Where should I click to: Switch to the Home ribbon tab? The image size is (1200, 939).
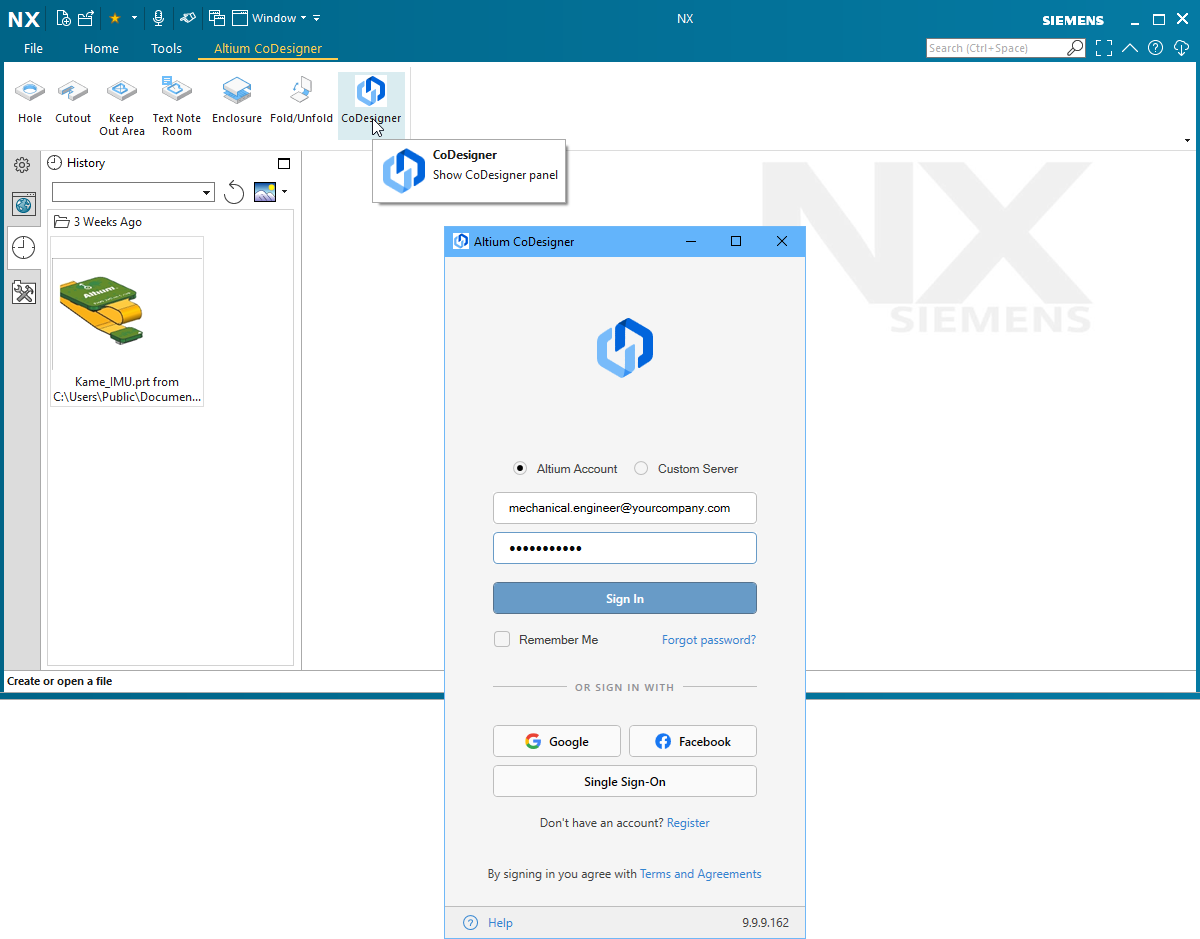pos(101,47)
